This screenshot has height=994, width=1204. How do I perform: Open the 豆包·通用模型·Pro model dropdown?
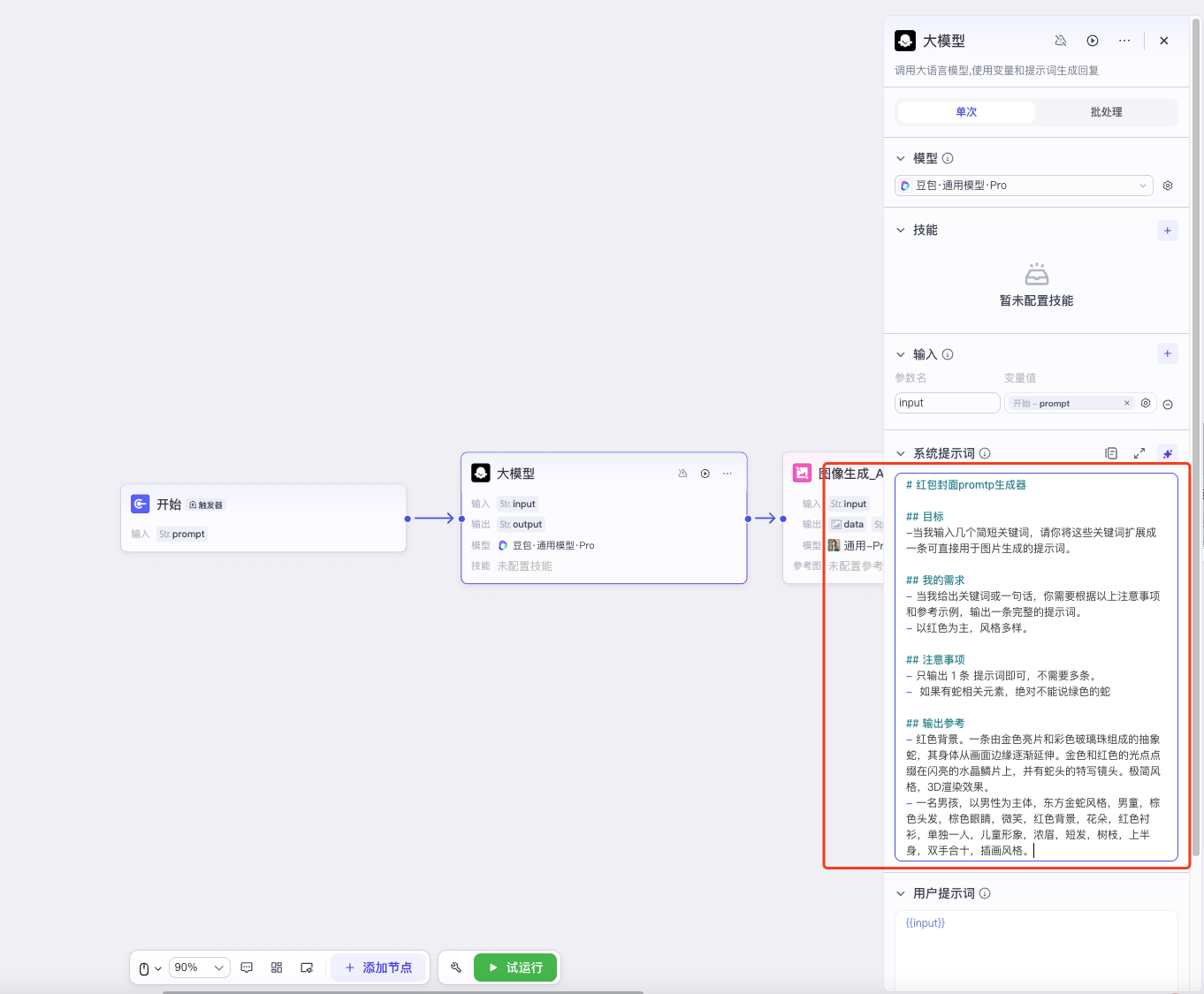point(1024,186)
